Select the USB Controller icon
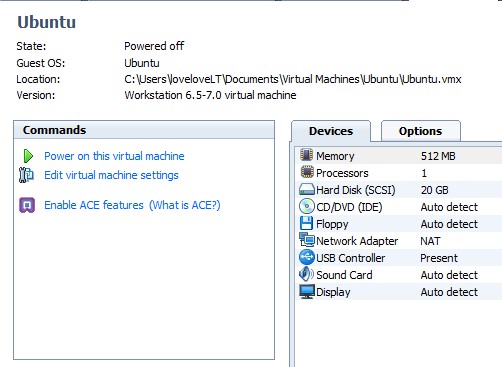The height and width of the screenshot is (367, 502). point(307,257)
